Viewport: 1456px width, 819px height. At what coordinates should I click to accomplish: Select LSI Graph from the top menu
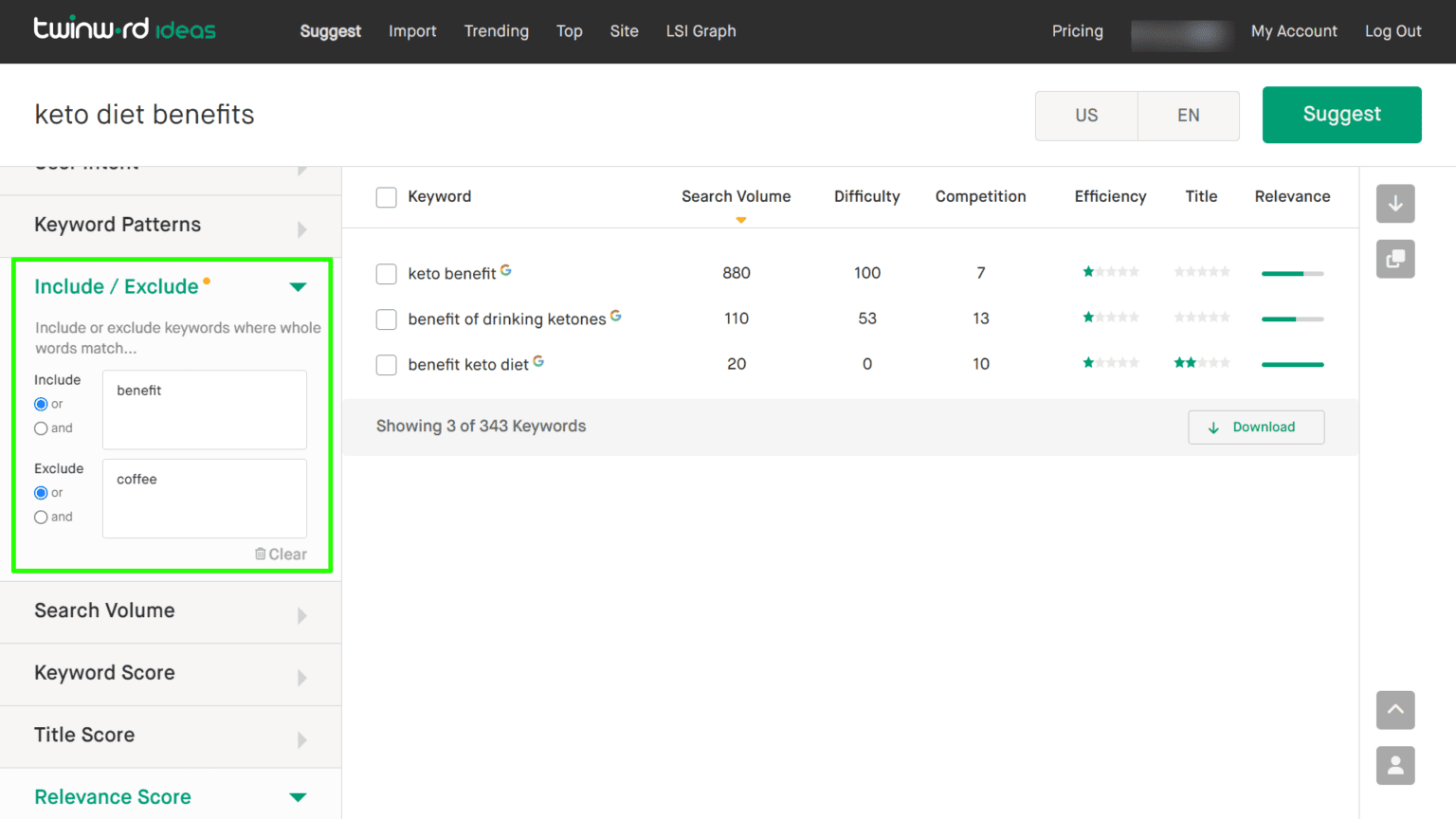click(x=701, y=30)
